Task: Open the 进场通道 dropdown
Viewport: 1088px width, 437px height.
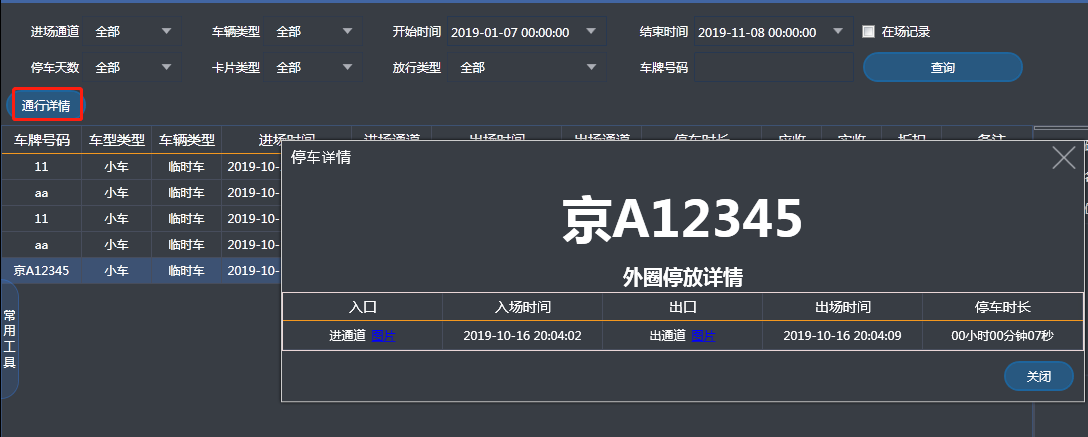Action: tap(132, 31)
